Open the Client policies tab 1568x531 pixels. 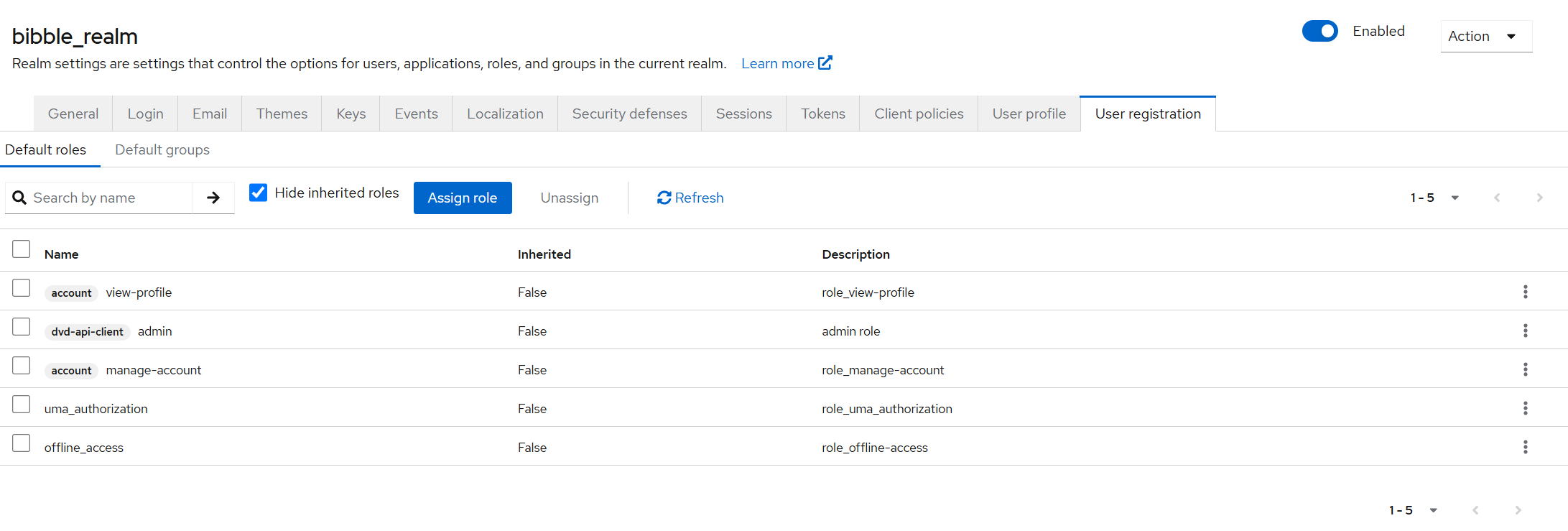[919, 114]
